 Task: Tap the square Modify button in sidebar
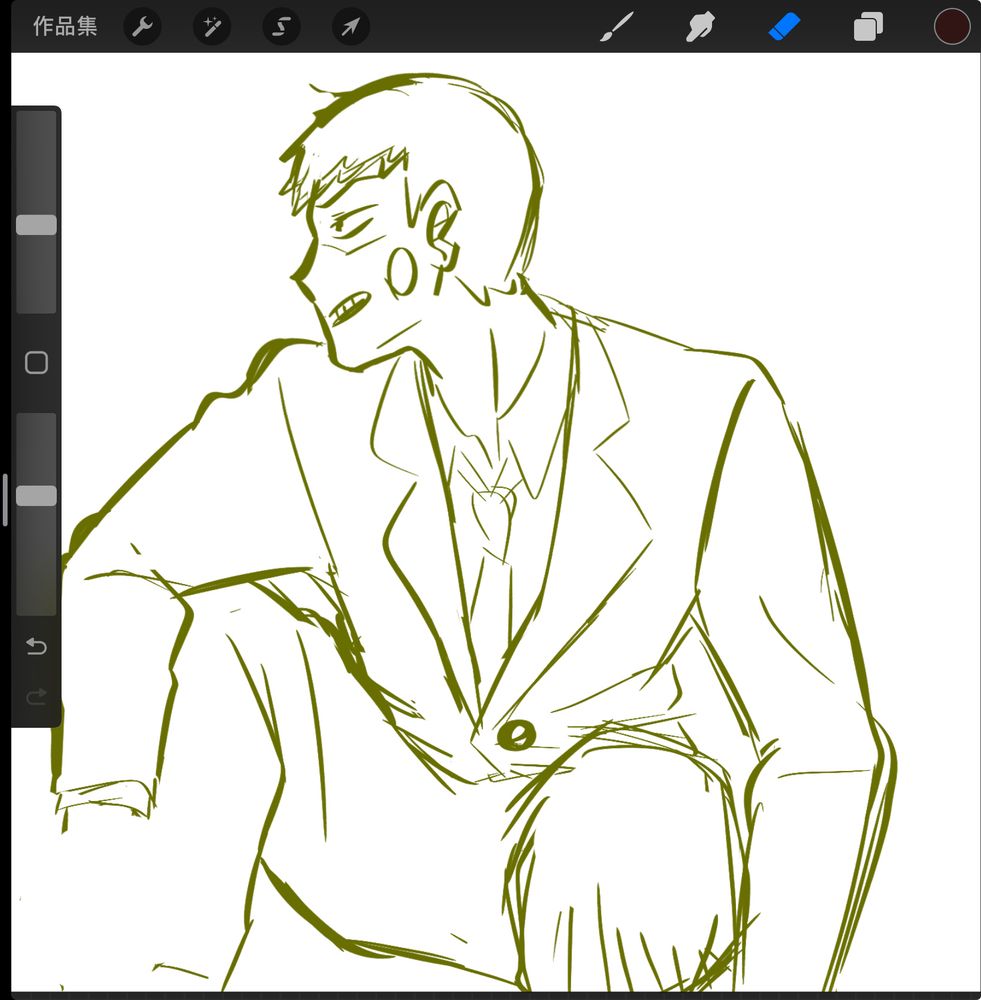pos(36,363)
